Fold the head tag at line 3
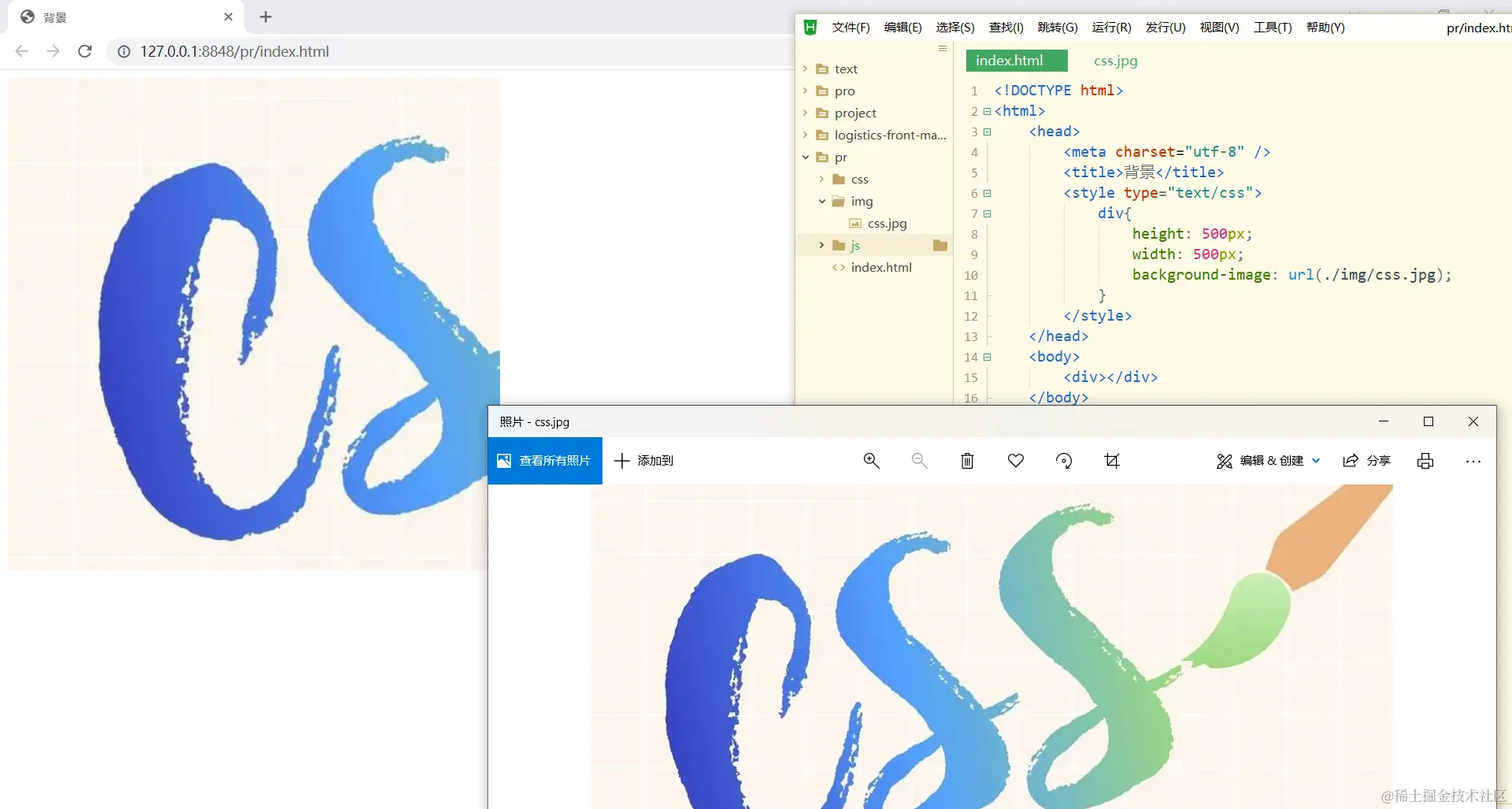Image resolution: width=1512 pixels, height=809 pixels. pos(987,132)
